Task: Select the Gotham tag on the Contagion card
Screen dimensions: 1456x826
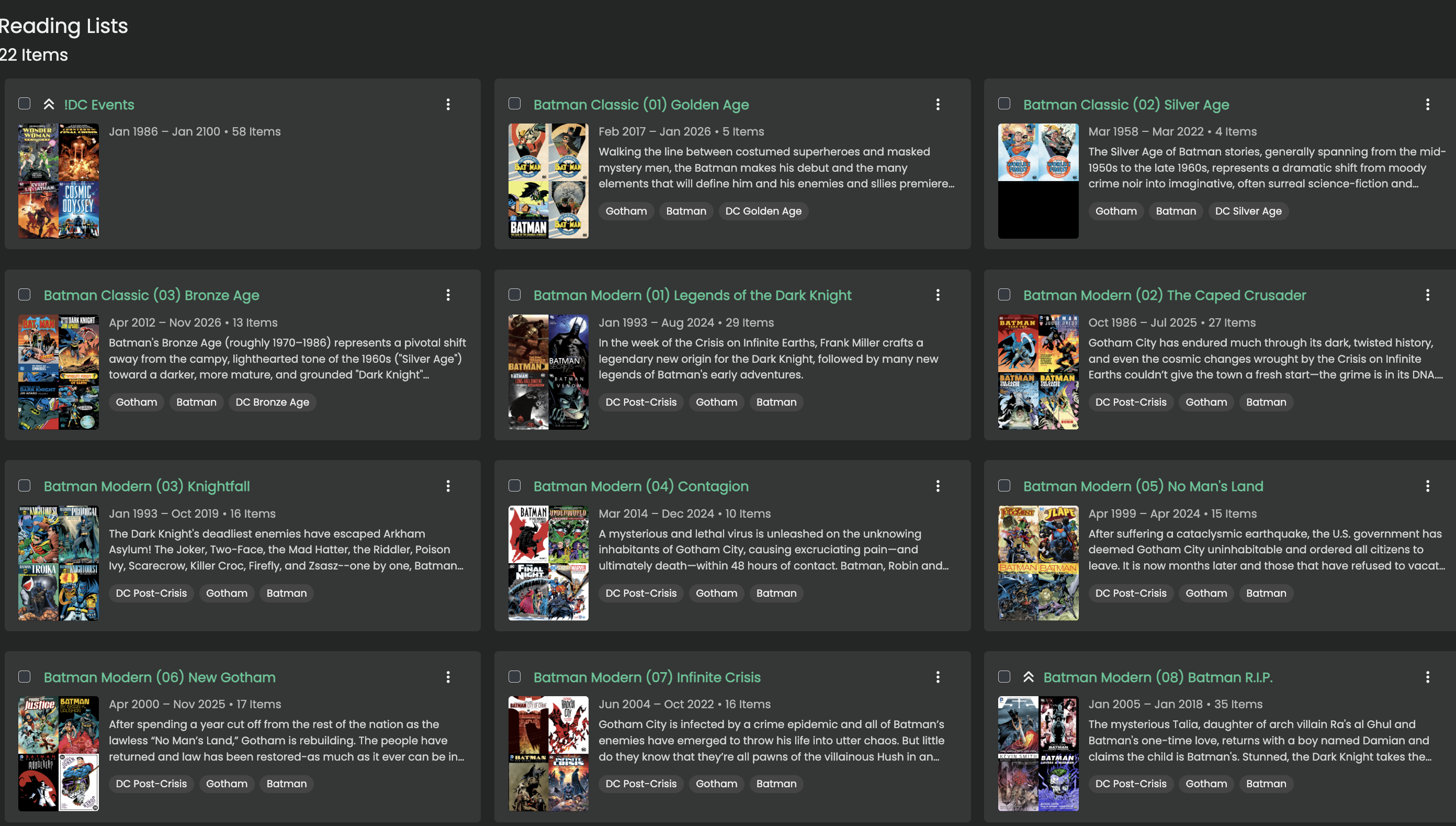Action: coord(716,594)
